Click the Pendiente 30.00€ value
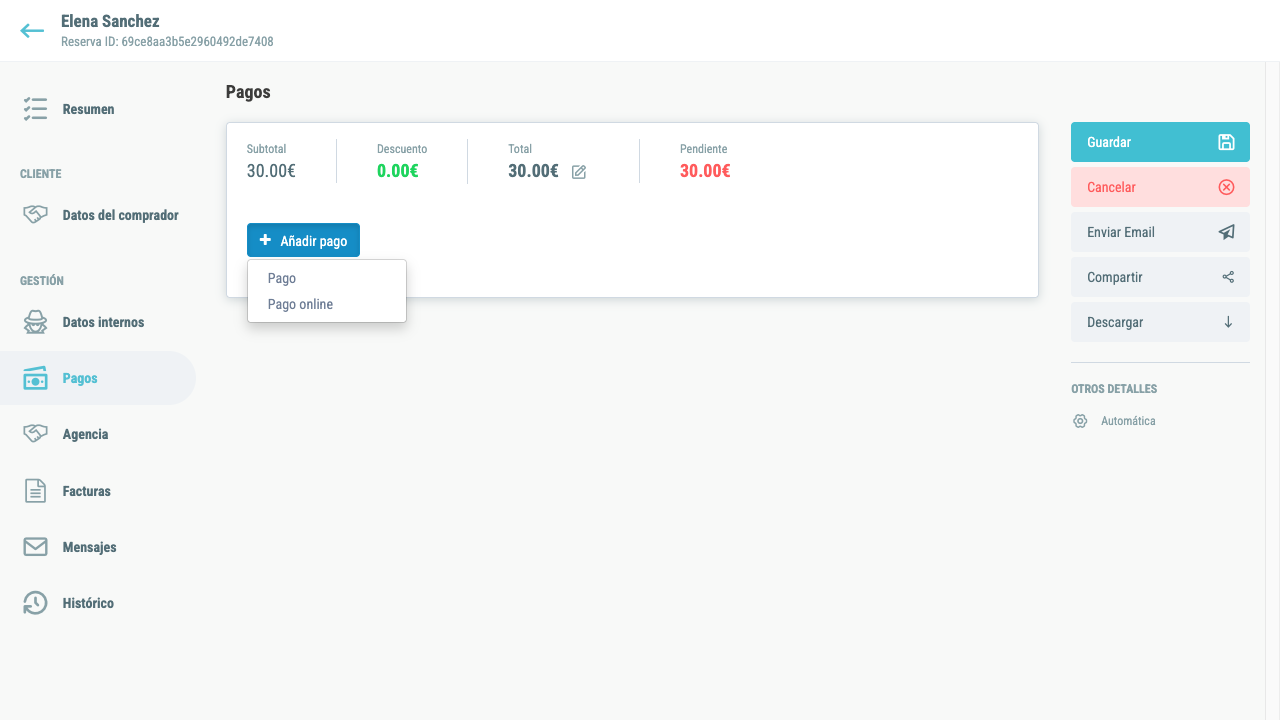 click(705, 171)
